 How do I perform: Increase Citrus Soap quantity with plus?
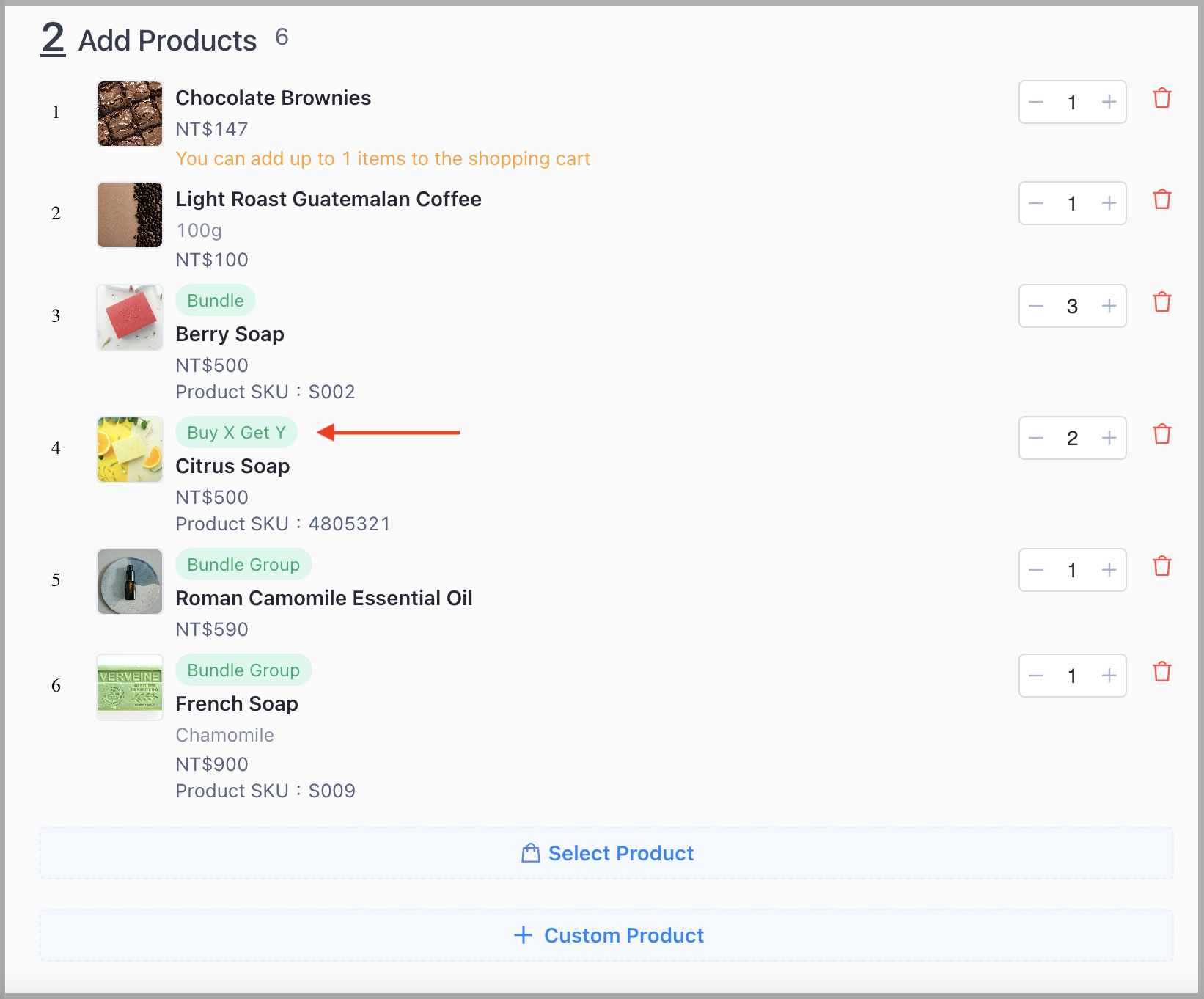click(x=1109, y=438)
